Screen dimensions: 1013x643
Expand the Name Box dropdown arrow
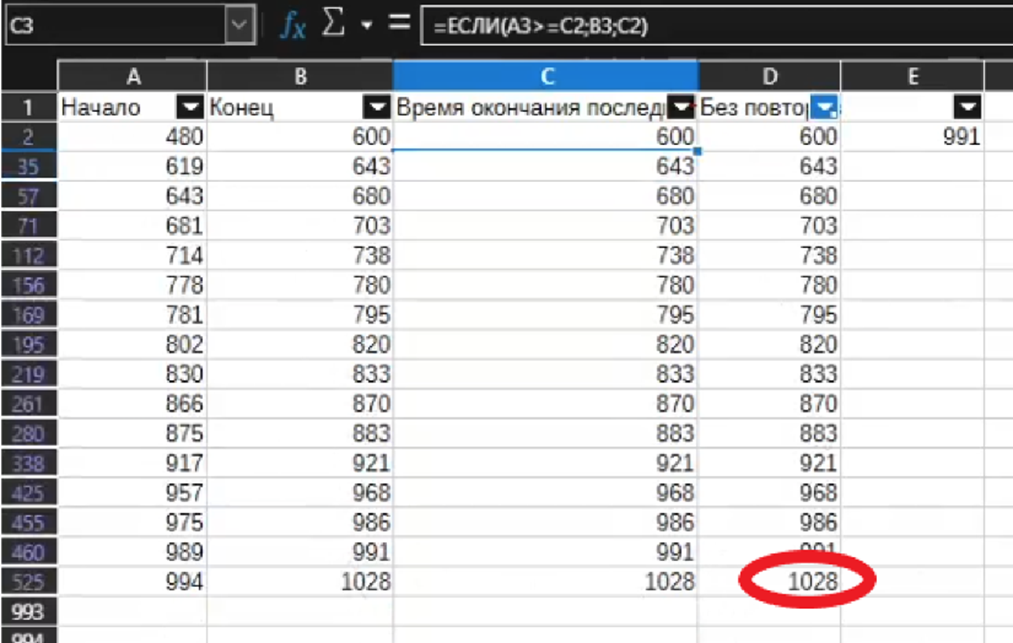point(238,26)
